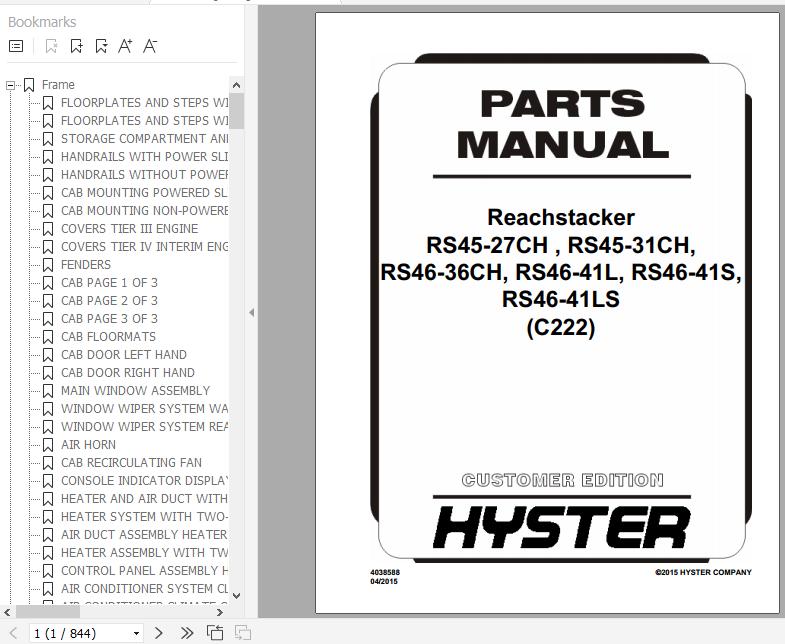Viewport: 785px width, 644px height.
Task: Open the bookmarks options list icon
Action: [x=16, y=47]
